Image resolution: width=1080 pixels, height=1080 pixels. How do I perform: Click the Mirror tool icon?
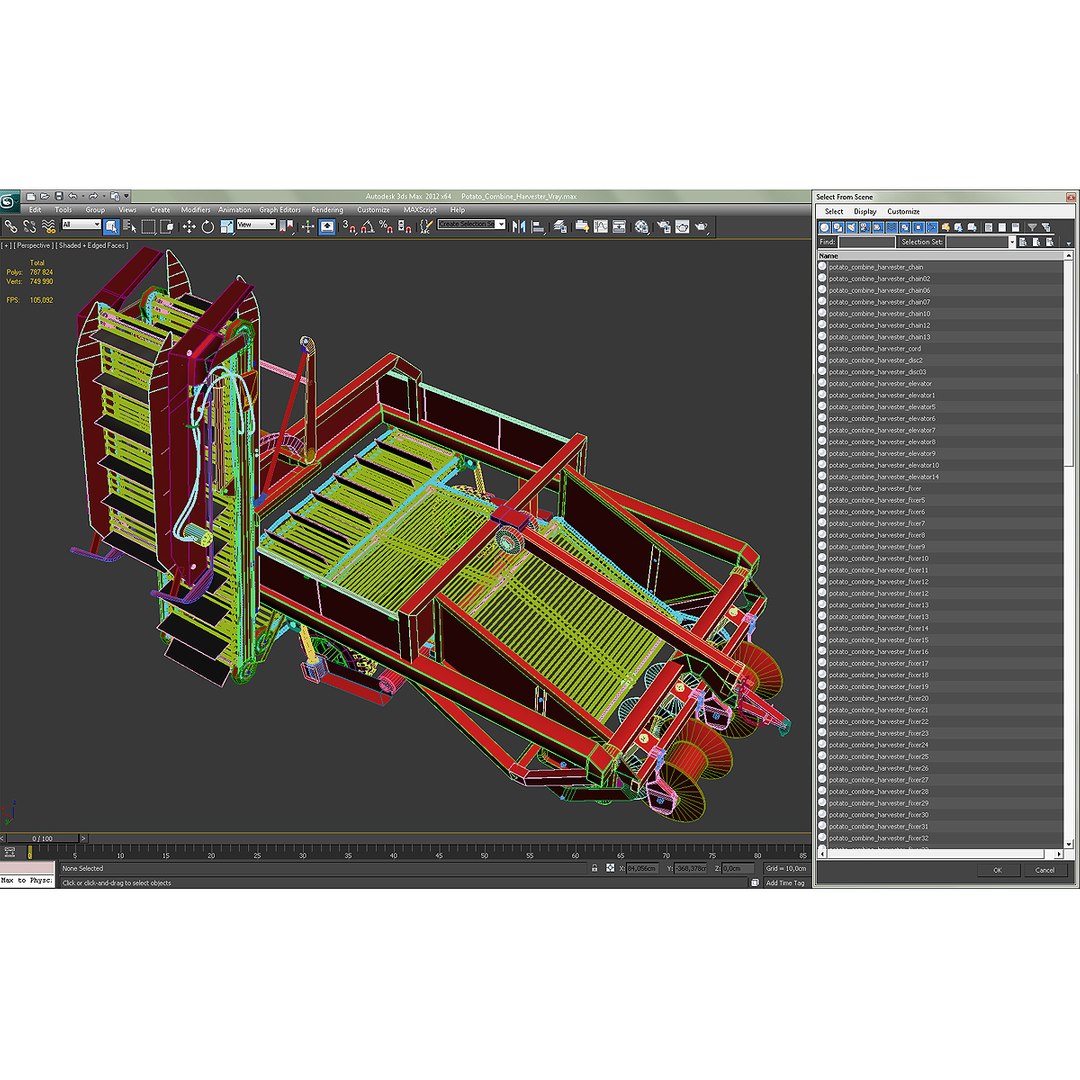(x=519, y=226)
